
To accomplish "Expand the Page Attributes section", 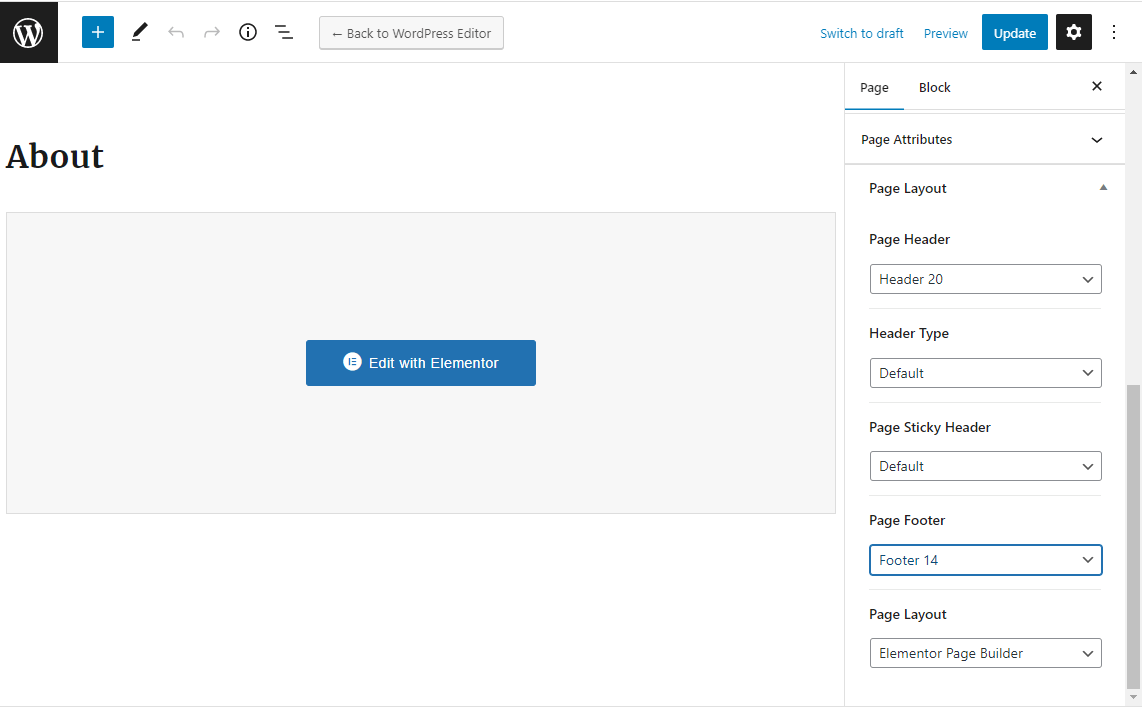I will [985, 140].
